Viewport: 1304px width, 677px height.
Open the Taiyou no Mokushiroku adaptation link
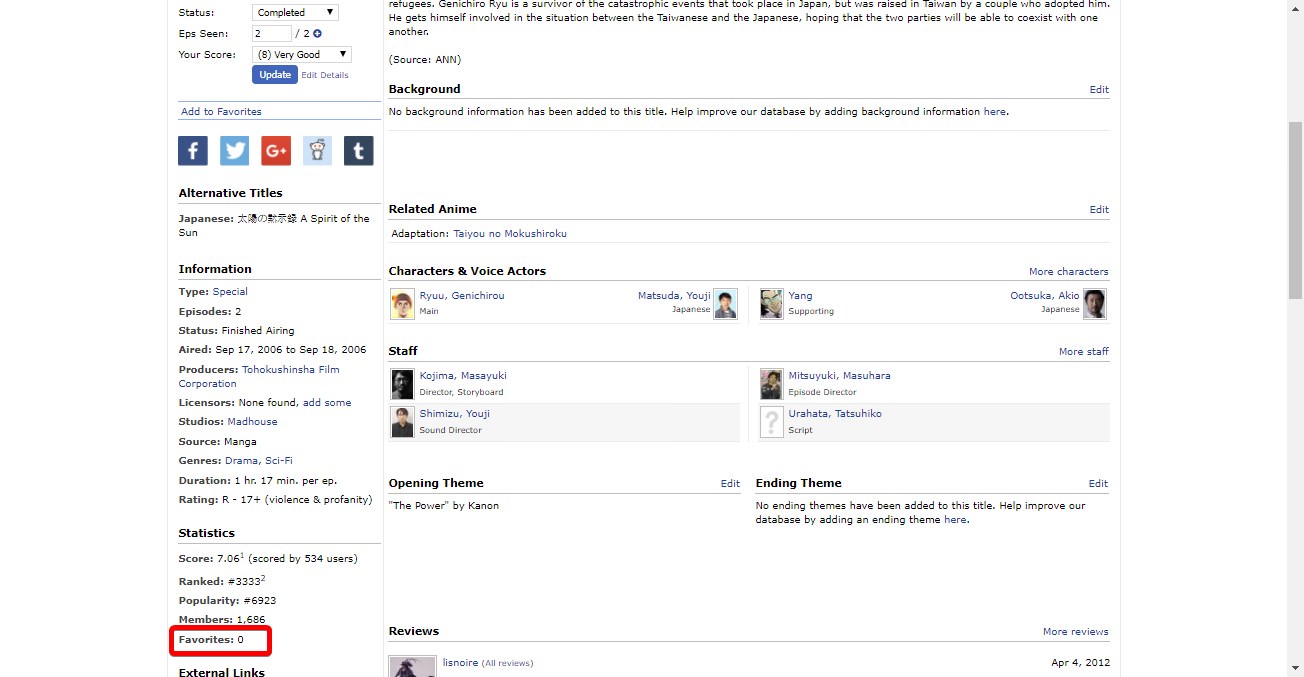[x=510, y=234]
